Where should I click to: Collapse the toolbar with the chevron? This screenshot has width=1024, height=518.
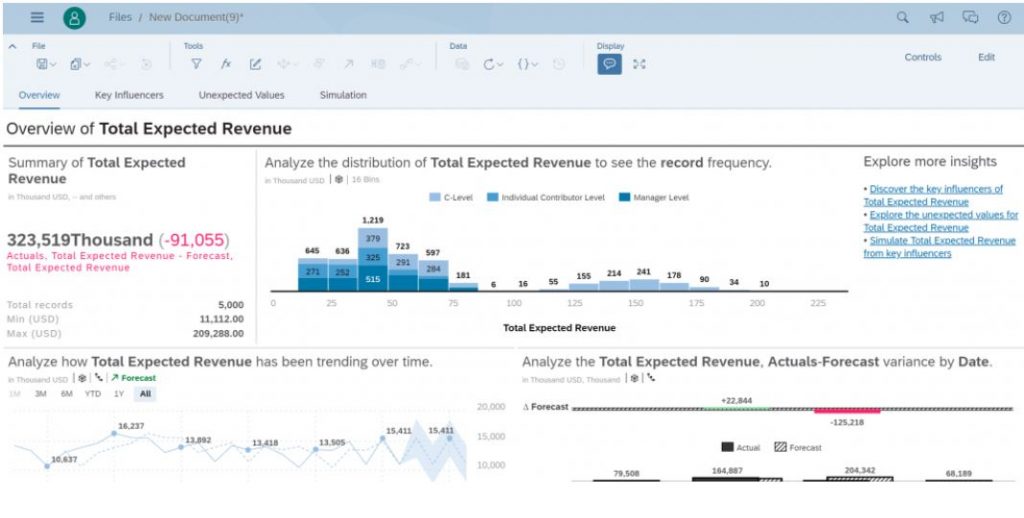pyautogui.click(x=12, y=46)
